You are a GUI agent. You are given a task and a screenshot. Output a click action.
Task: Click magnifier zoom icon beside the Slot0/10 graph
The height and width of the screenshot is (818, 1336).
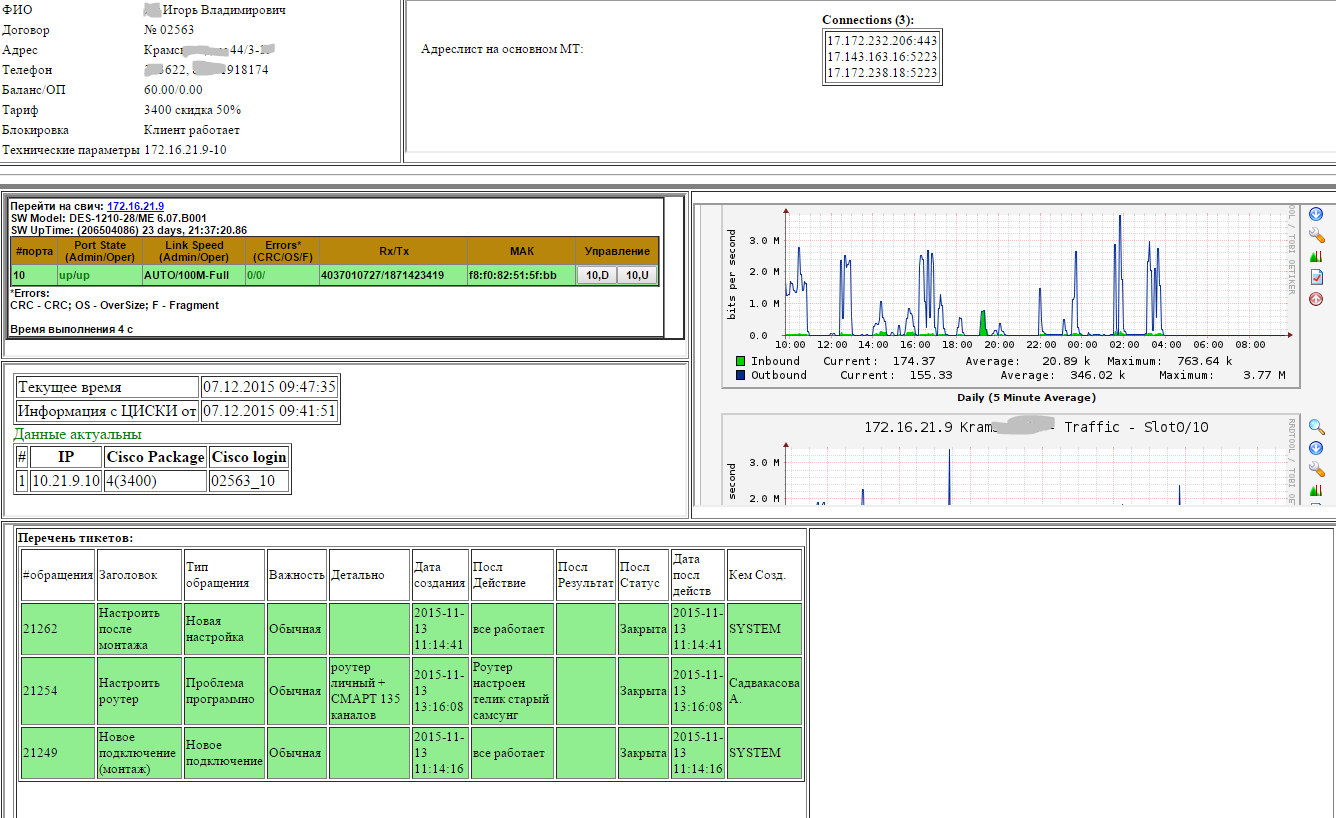click(1316, 427)
